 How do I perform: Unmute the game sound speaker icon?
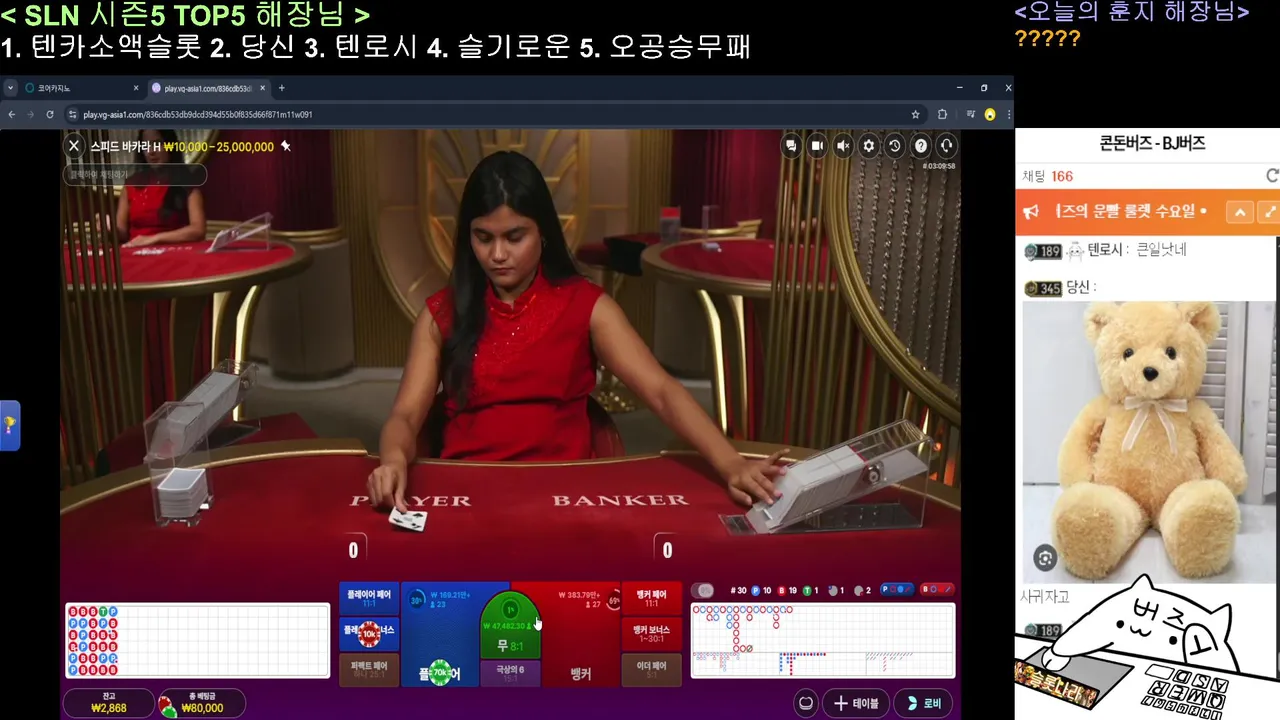[x=843, y=146]
